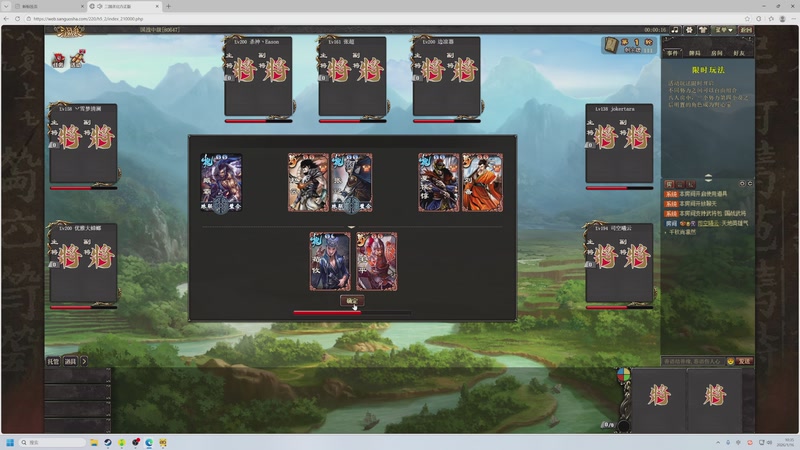
Task: Click player Eason's general panel
Action: tap(258, 77)
